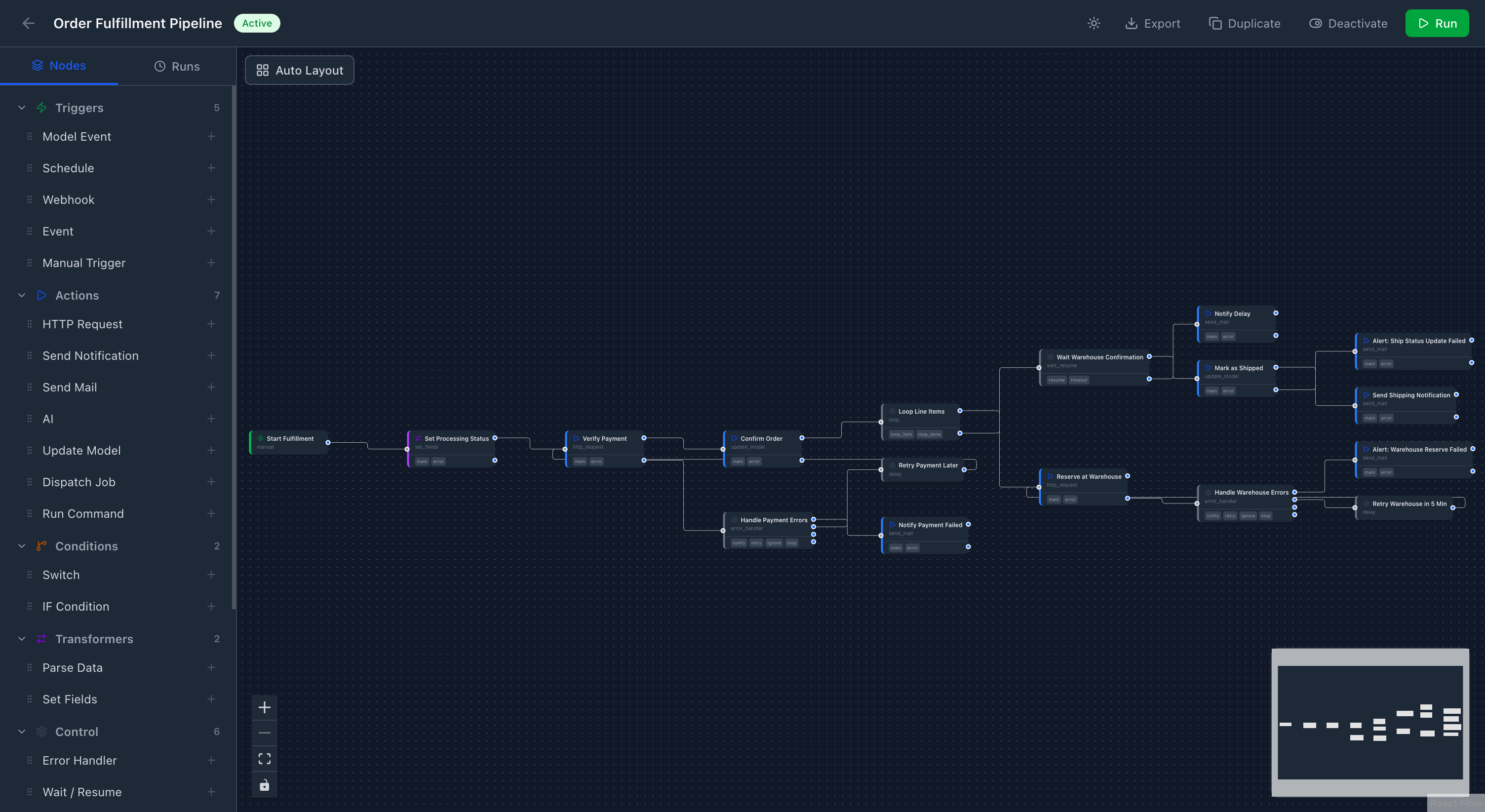Collapse the Transformers section
The width and height of the screenshot is (1485, 812).
(x=21, y=639)
